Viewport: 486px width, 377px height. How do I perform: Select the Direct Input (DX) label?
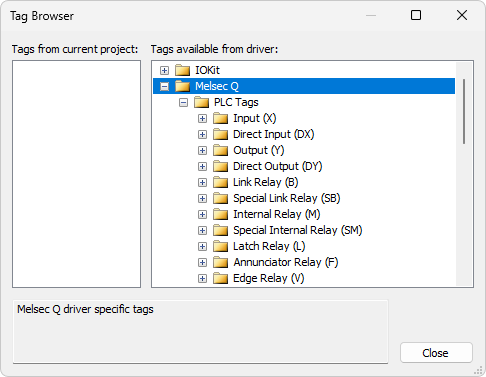click(274, 134)
